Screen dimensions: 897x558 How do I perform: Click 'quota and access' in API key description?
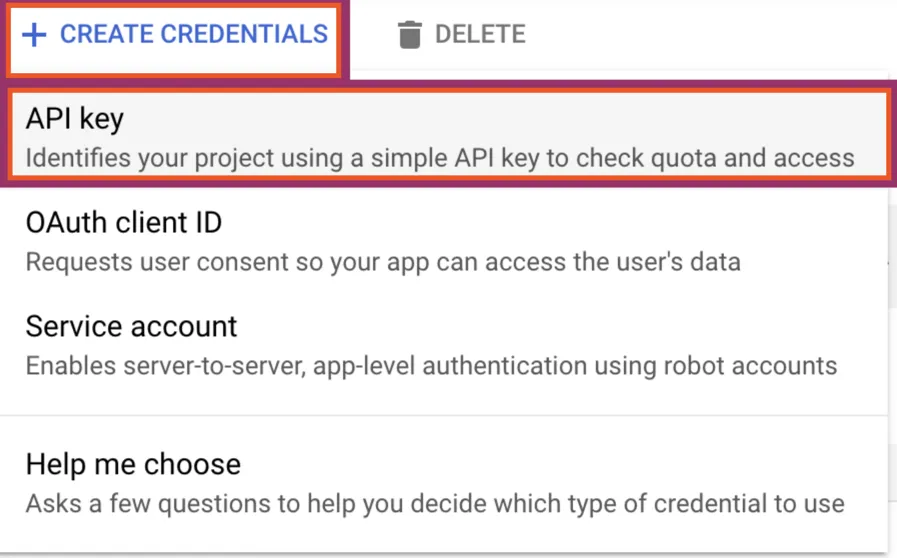tap(752, 159)
